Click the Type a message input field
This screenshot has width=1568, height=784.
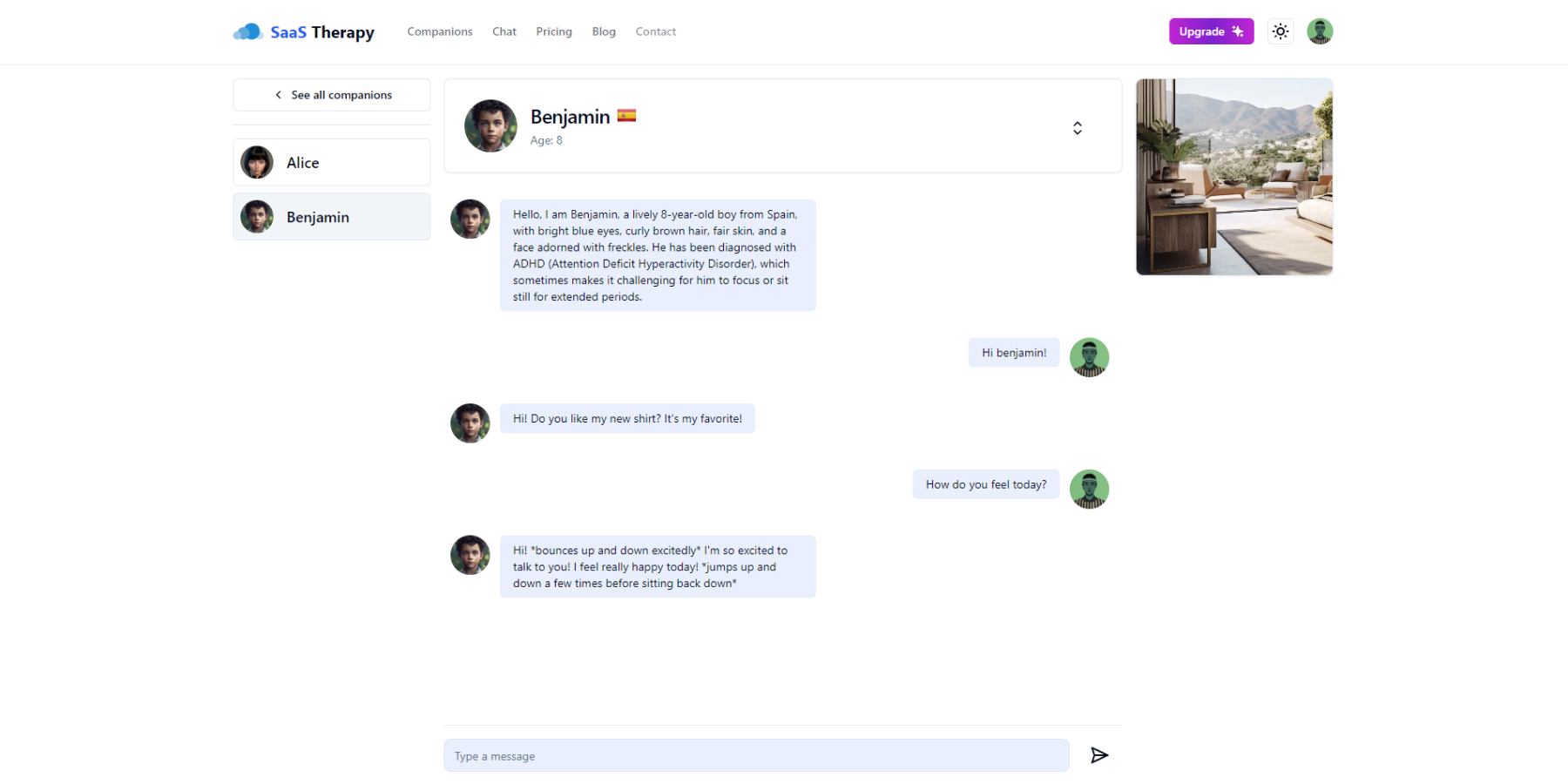click(756, 755)
